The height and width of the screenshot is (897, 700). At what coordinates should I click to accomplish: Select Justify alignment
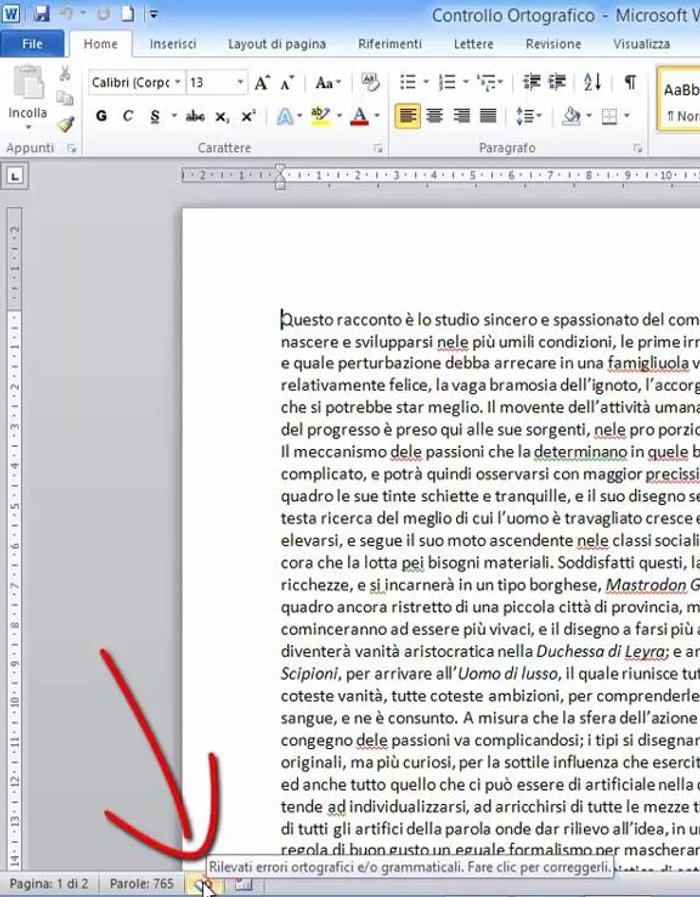(488, 116)
